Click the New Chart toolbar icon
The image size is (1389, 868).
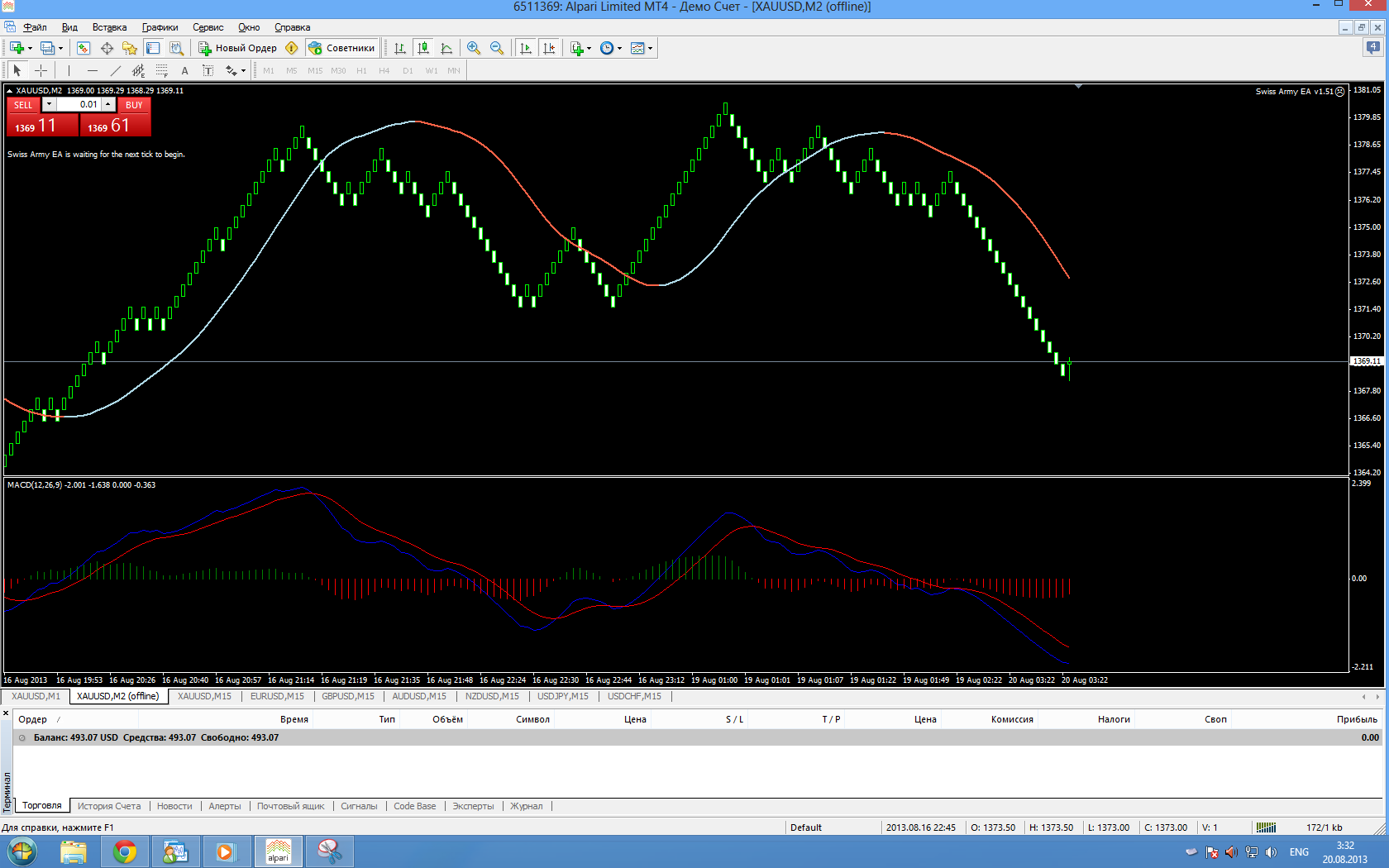click(x=16, y=48)
